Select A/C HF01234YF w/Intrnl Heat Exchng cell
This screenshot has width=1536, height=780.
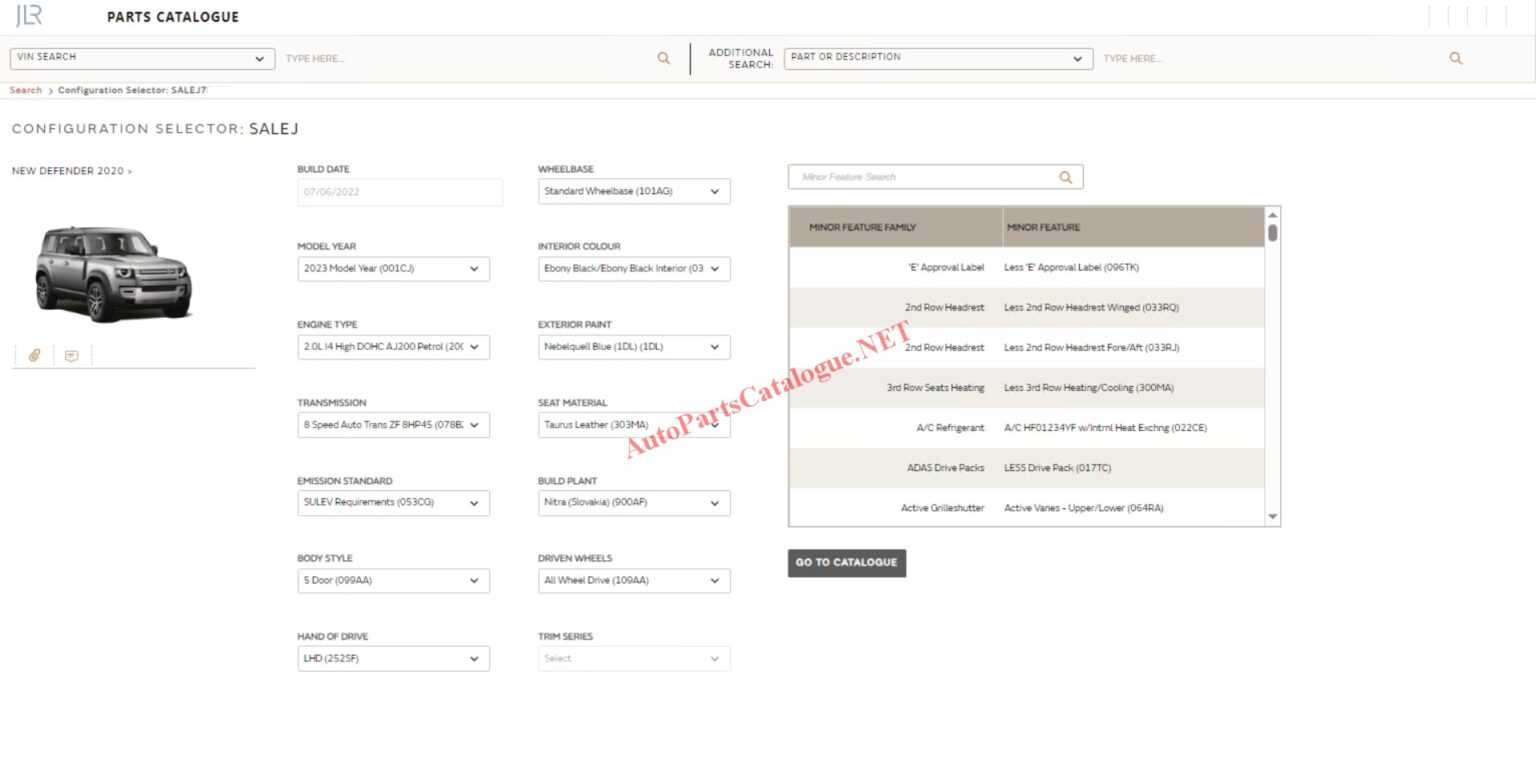tap(1106, 428)
